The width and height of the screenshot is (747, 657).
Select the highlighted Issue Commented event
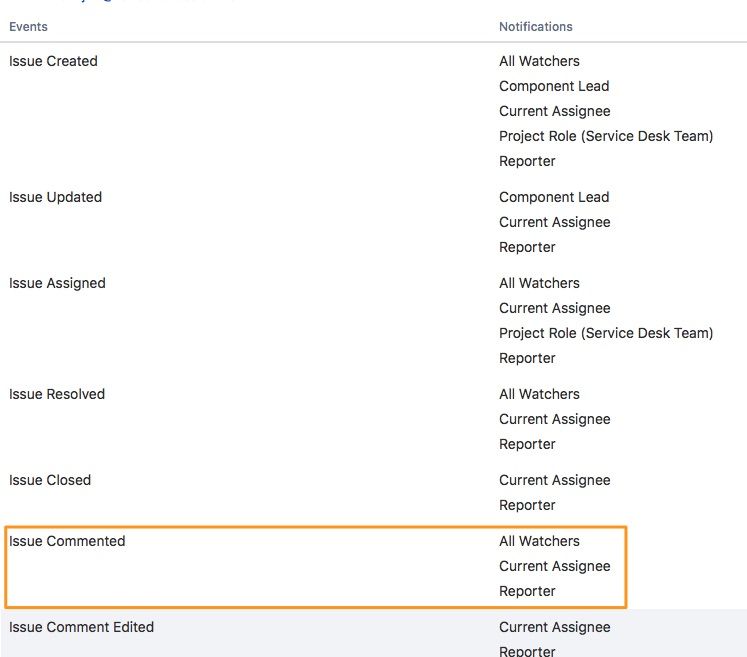(67, 541)
